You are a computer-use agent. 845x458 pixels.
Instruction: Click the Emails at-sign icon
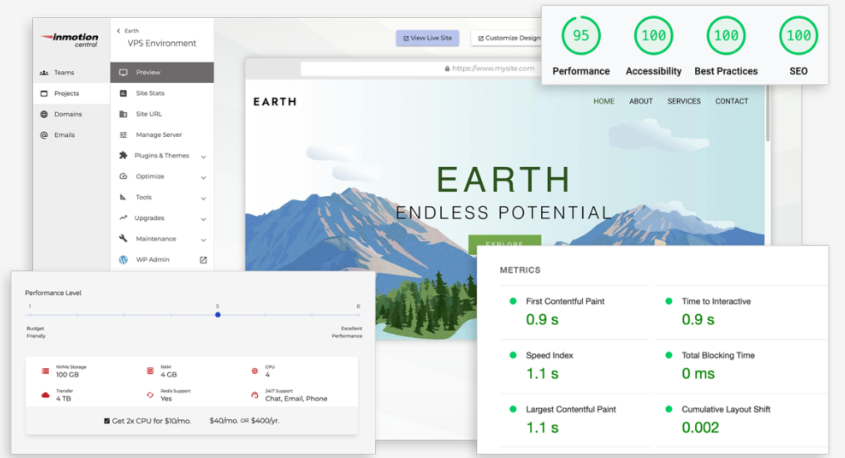click(x=44, y=135)
